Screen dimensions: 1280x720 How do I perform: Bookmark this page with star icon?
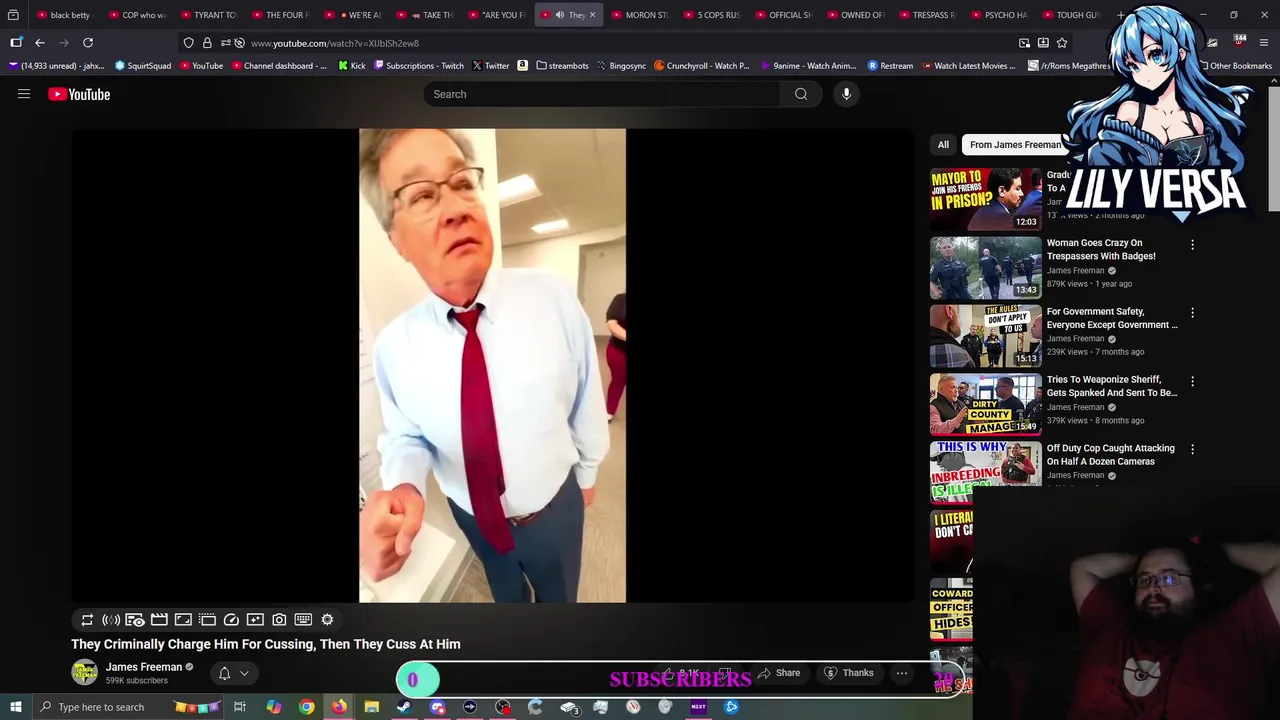coord(1062,43)
